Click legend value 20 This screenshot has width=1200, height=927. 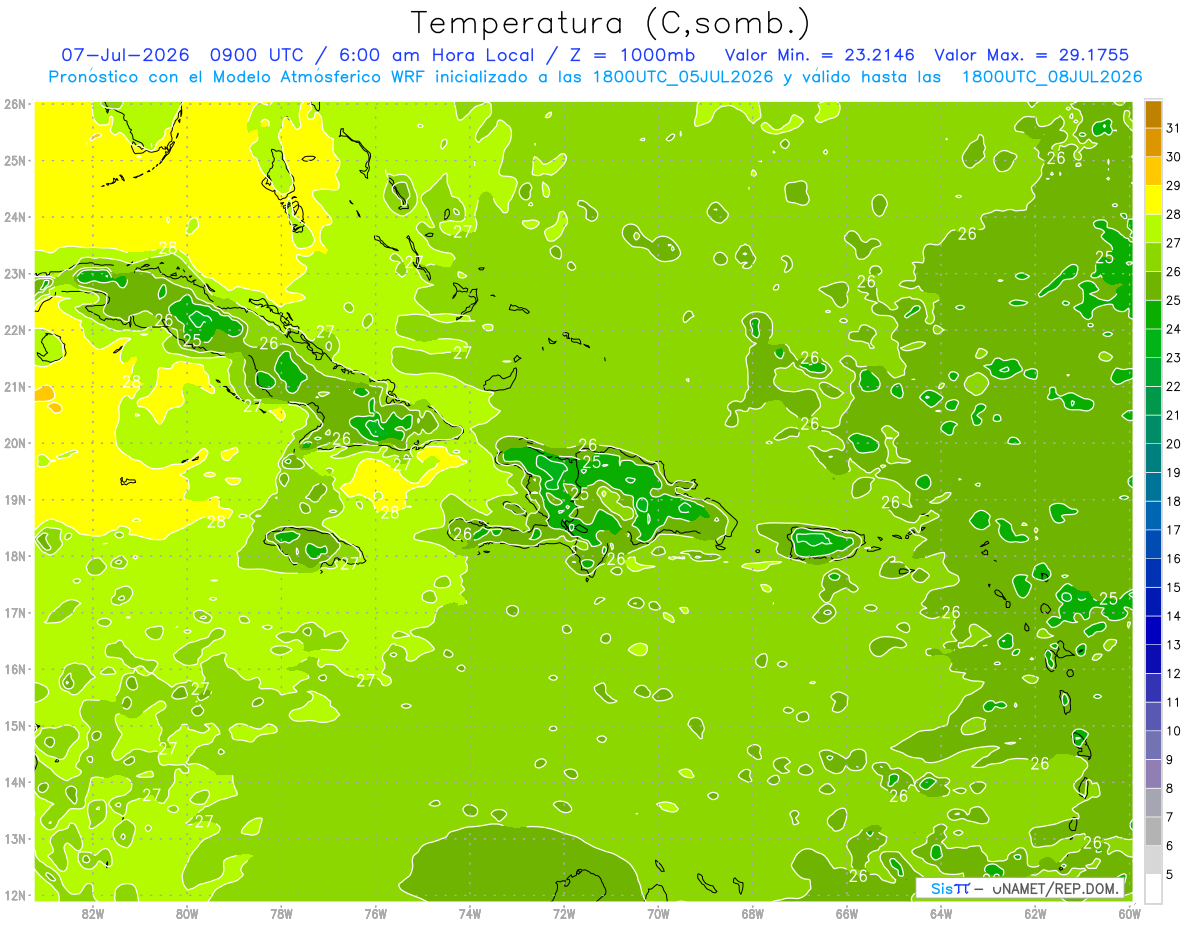1174,444
